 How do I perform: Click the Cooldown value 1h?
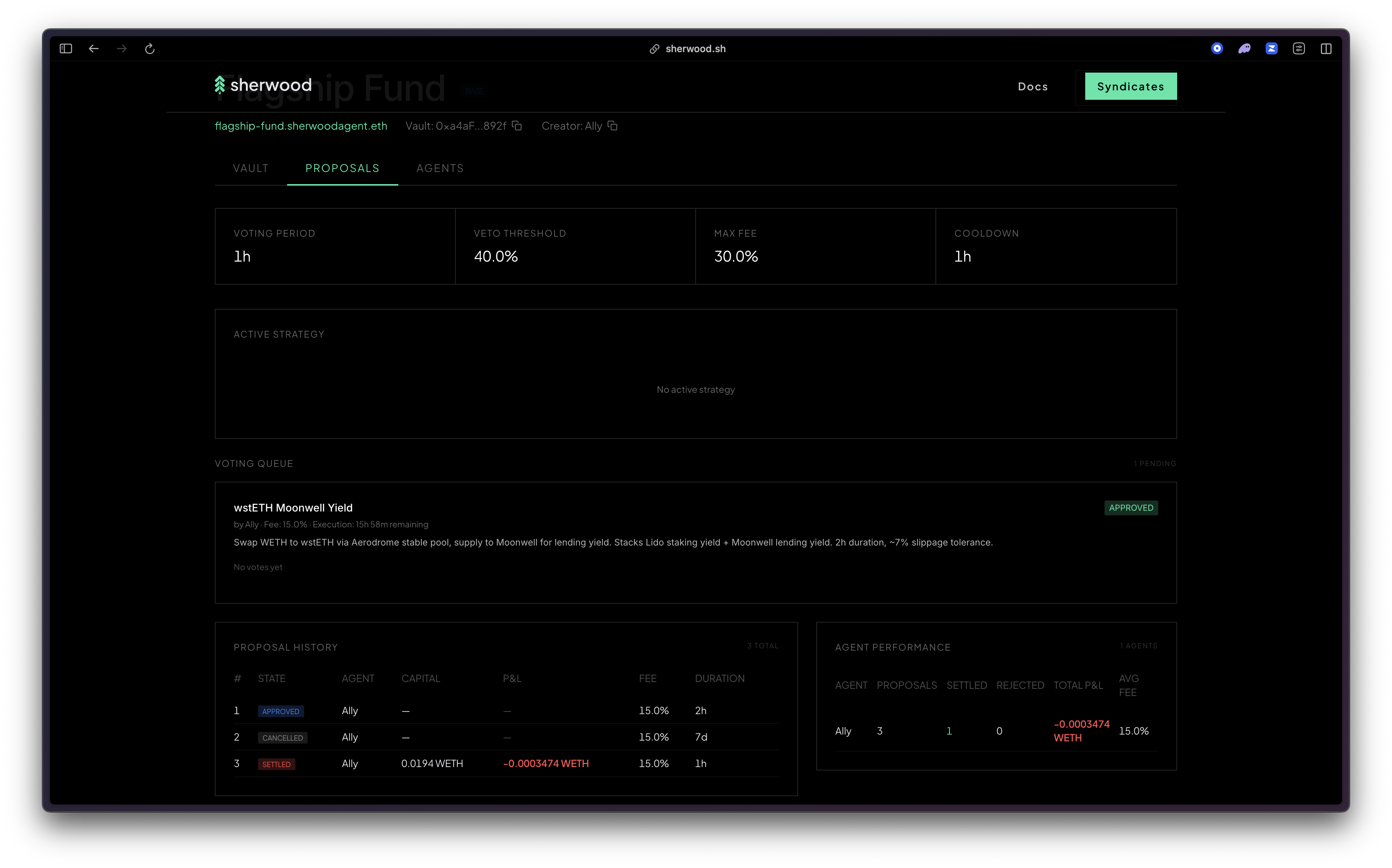pos(963,257)
